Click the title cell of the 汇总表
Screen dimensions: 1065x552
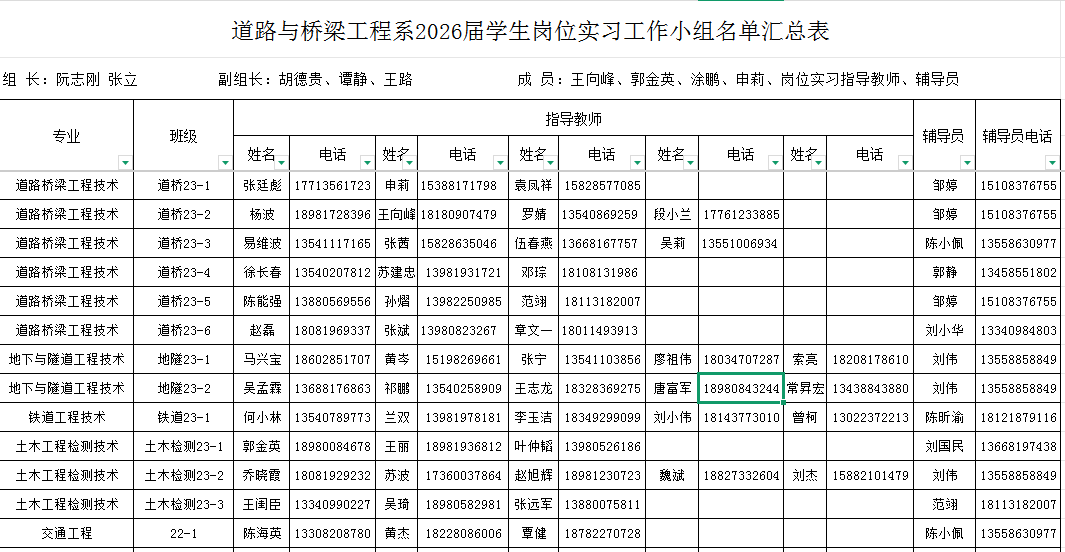click(530, 32)
